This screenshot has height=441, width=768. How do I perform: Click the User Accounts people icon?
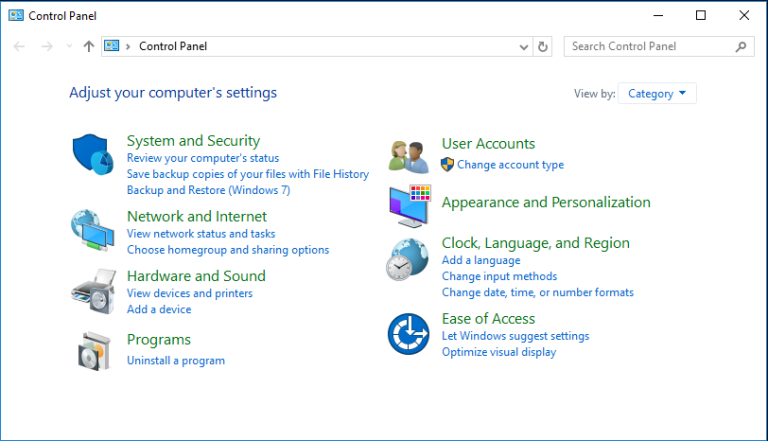click(x=408, y=157)
